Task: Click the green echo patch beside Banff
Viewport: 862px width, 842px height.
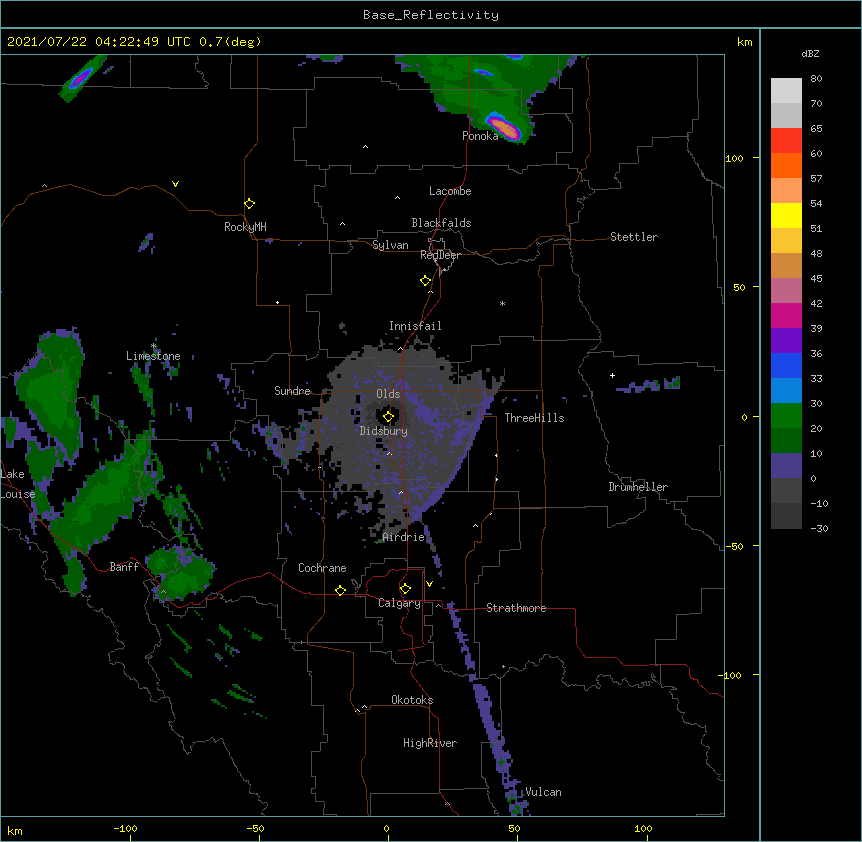Action: tap(180, 573)
